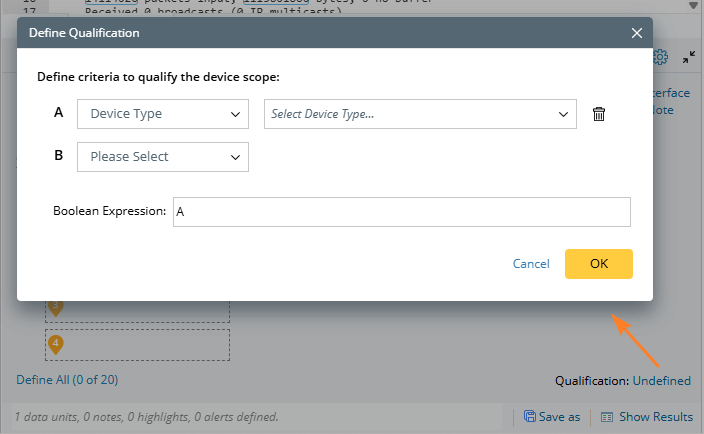This screenshot has width=704, height=434.
Task: Expand the Select Device Type value dropdown
Action: (420, 114)
